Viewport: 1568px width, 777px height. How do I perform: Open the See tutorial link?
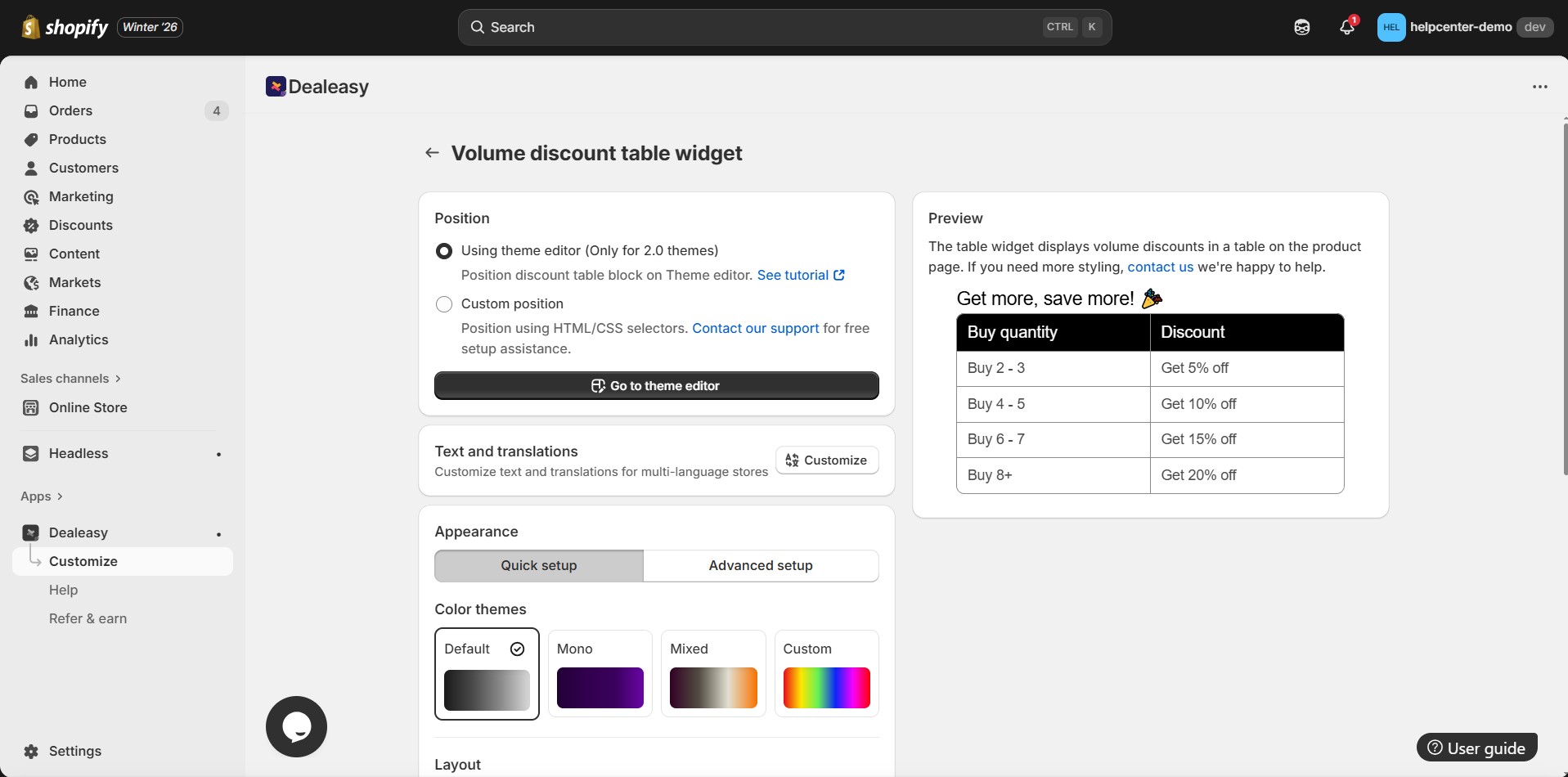pyautogui.click(x=794, y=275)
